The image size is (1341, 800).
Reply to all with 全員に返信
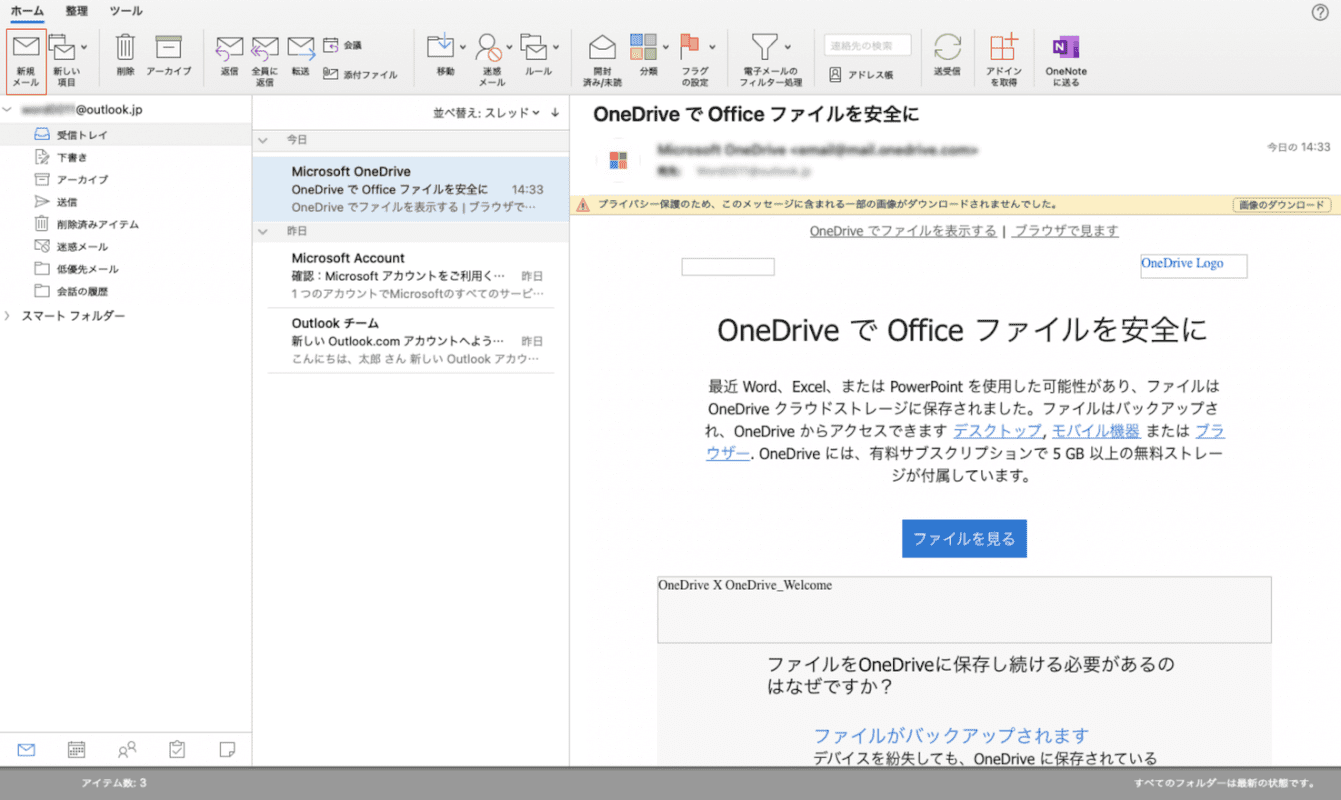point(265,60)
